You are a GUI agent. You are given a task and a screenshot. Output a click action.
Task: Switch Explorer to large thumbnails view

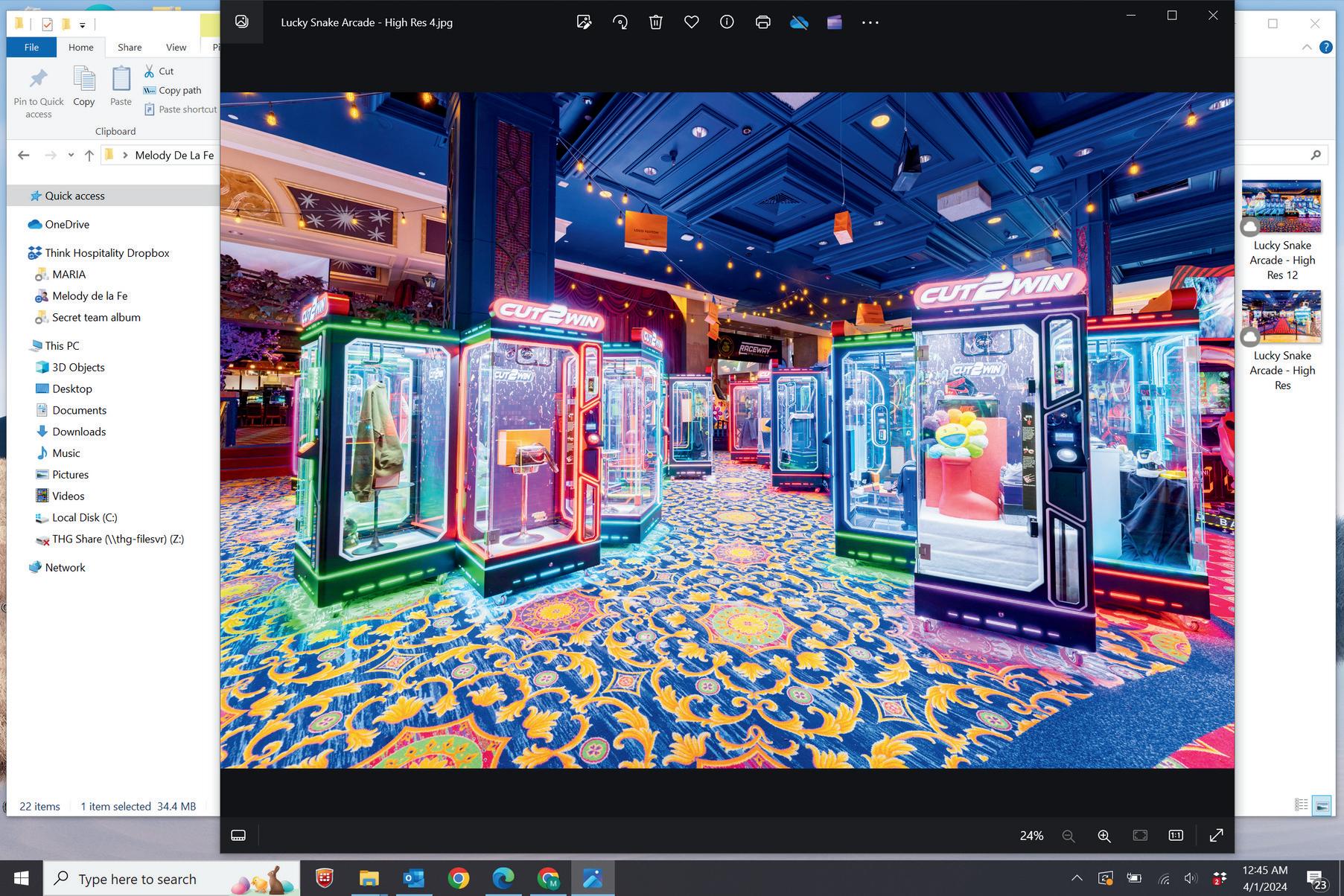1322,804
